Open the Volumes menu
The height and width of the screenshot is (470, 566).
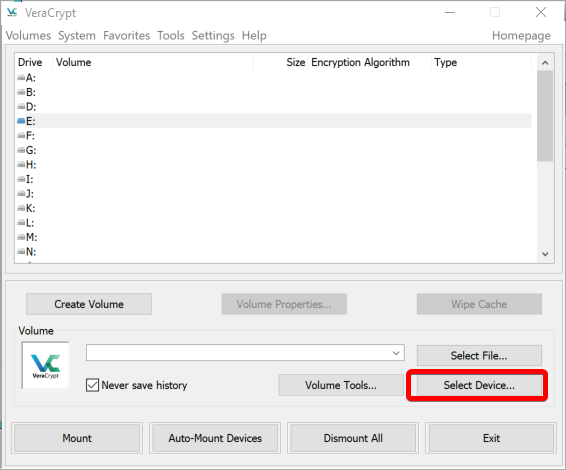(28, 36)
